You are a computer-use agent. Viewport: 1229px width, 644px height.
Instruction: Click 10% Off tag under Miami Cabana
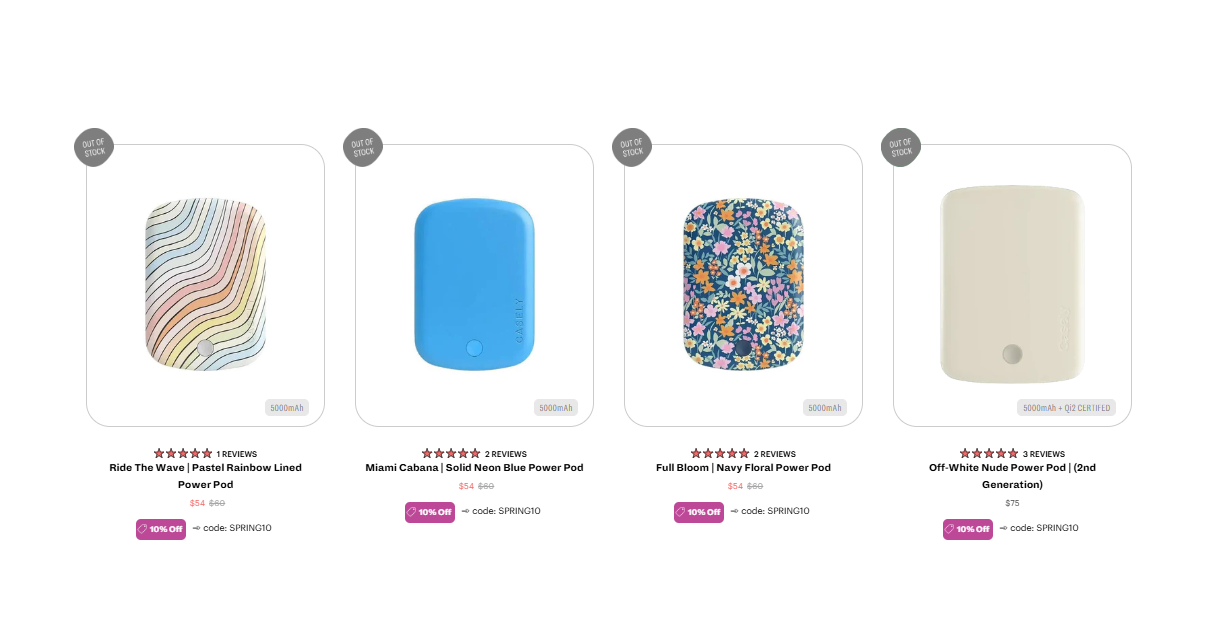(x=430, y=512)
